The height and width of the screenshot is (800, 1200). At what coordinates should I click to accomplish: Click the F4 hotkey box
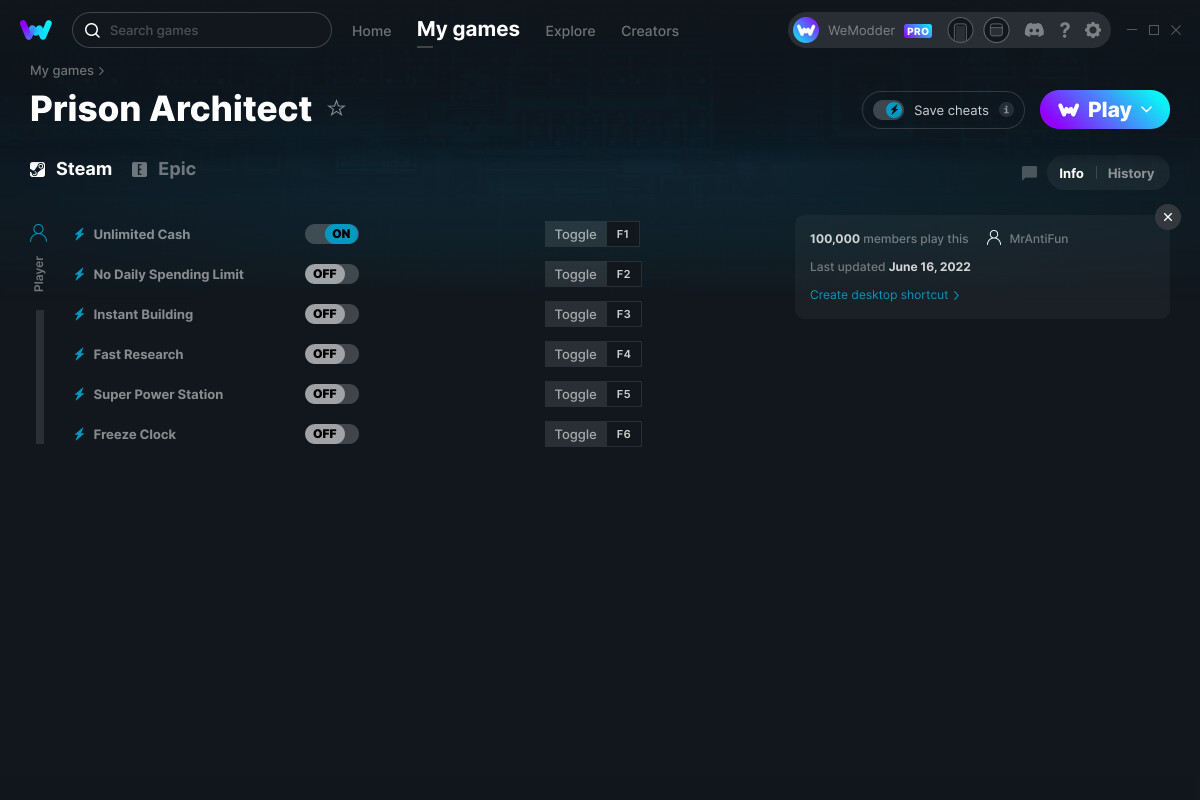point(624,354)
